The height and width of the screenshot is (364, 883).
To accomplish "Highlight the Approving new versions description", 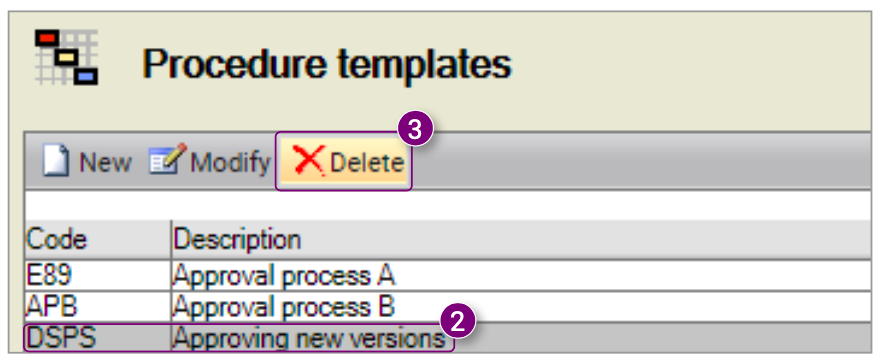I will tap(309, 339).
